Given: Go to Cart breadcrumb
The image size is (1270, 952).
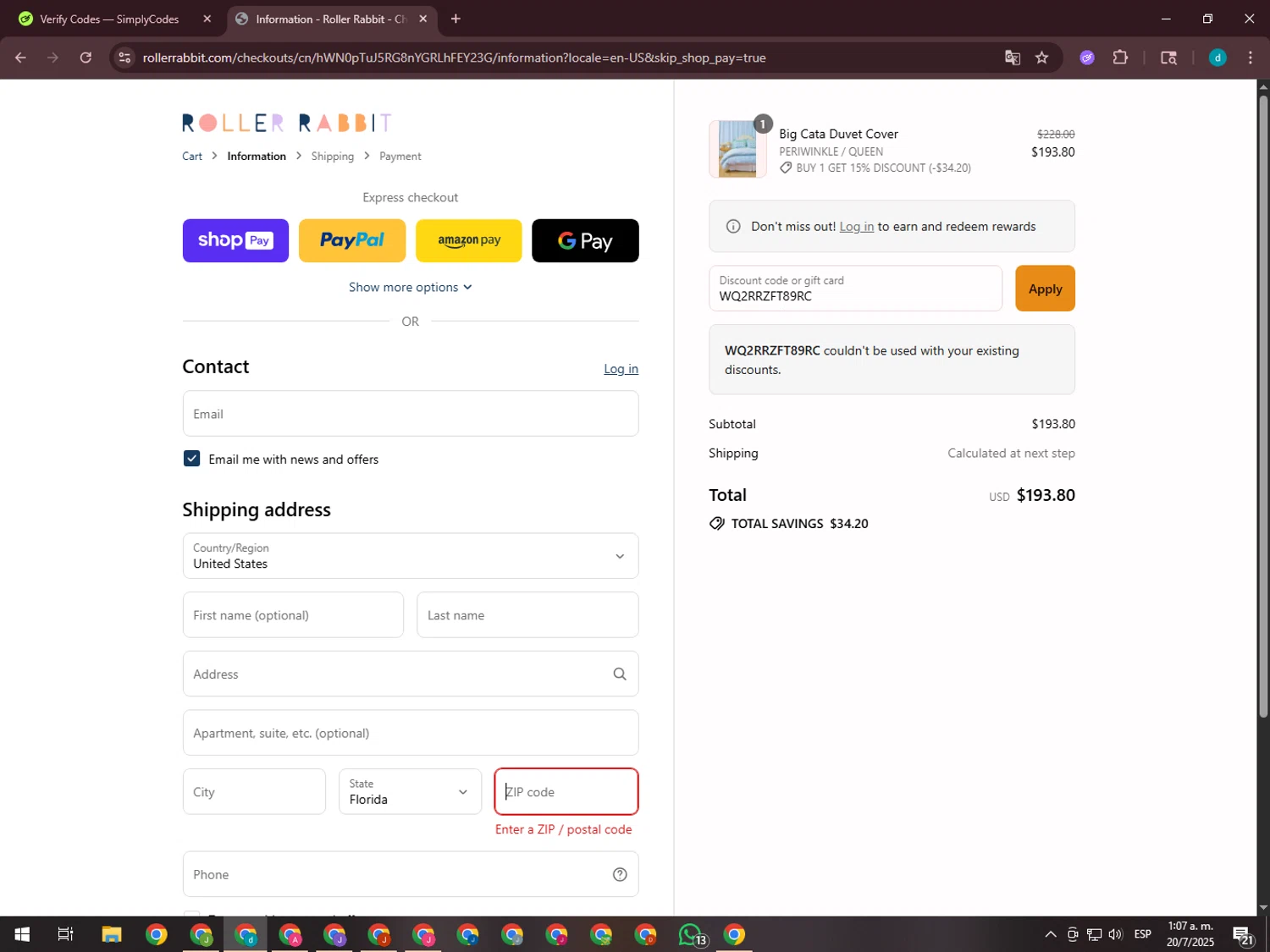Looking at the screenshot, I should pyautogui.click(x=192, y=157).
